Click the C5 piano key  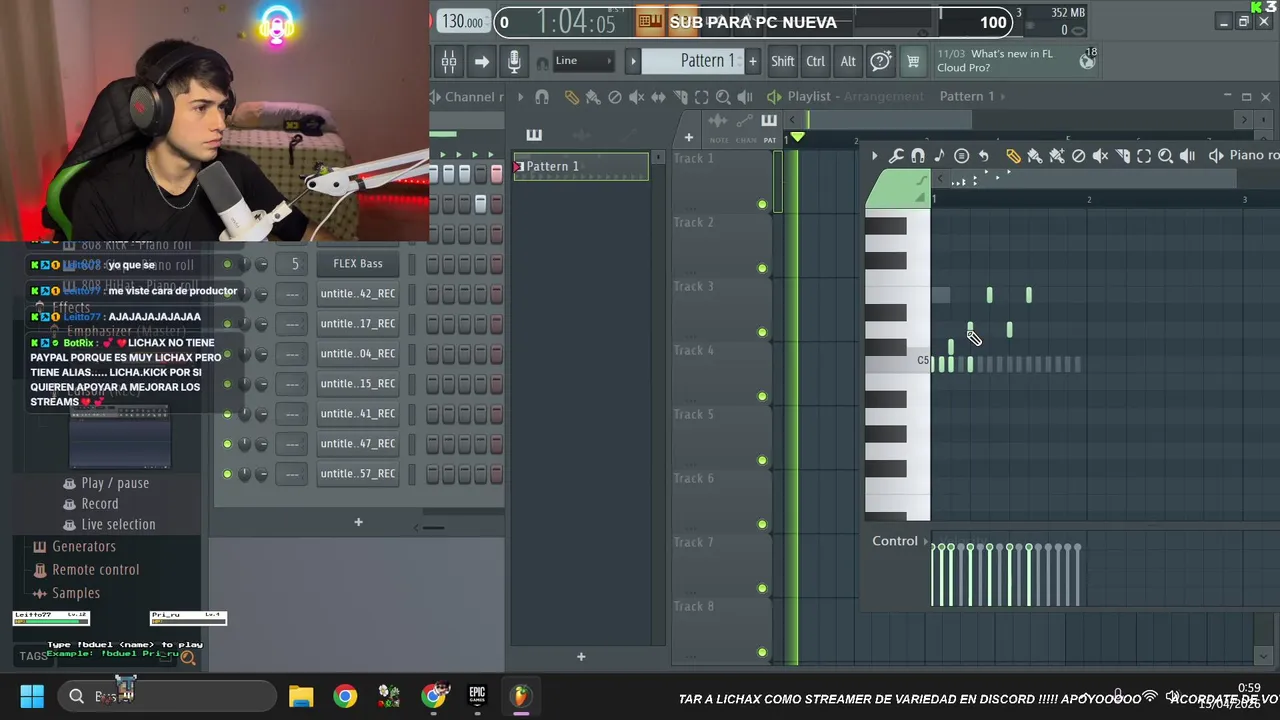(898, 362)
